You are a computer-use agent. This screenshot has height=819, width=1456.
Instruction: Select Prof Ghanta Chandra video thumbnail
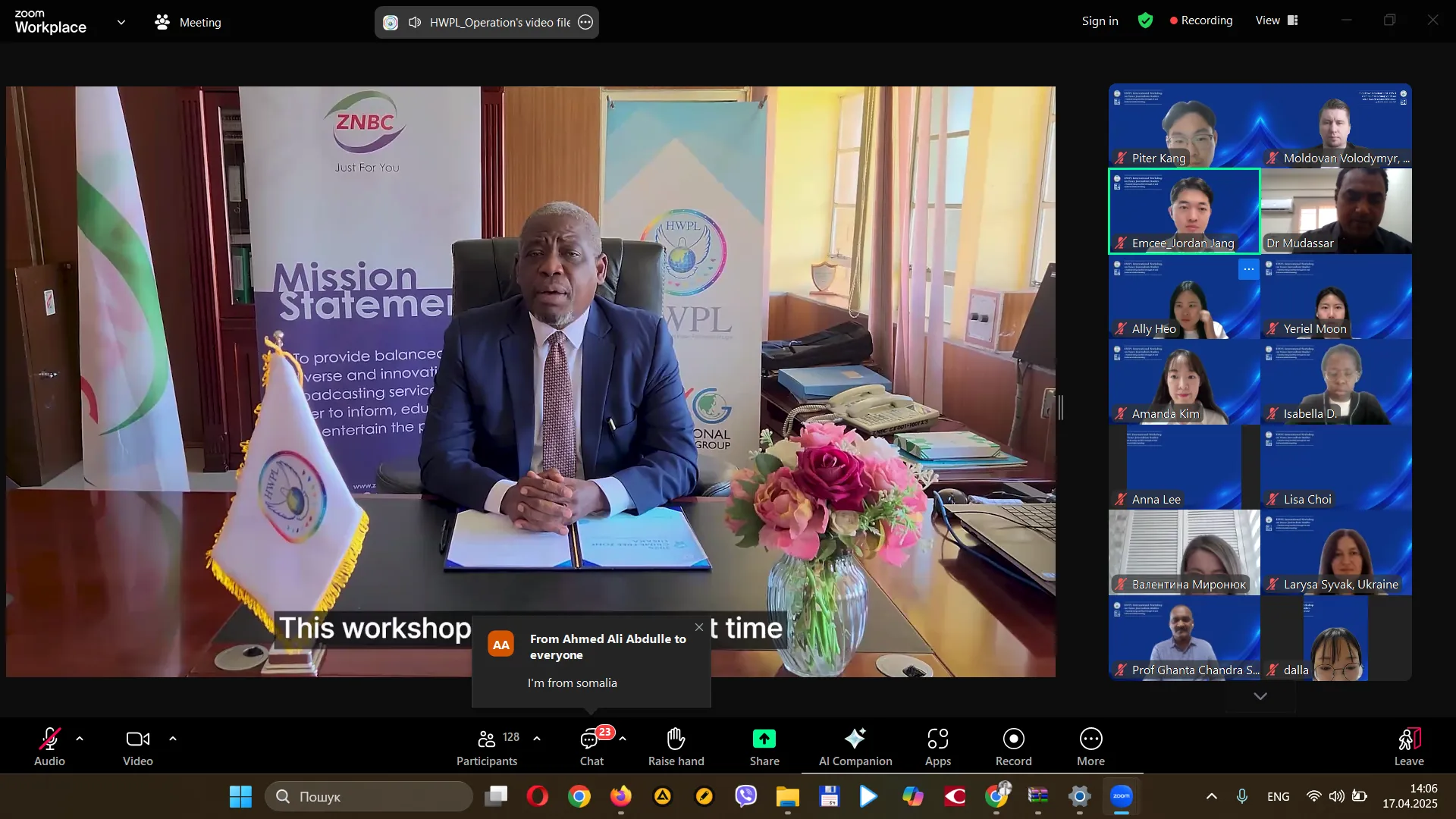click(x=1185, y=638)
